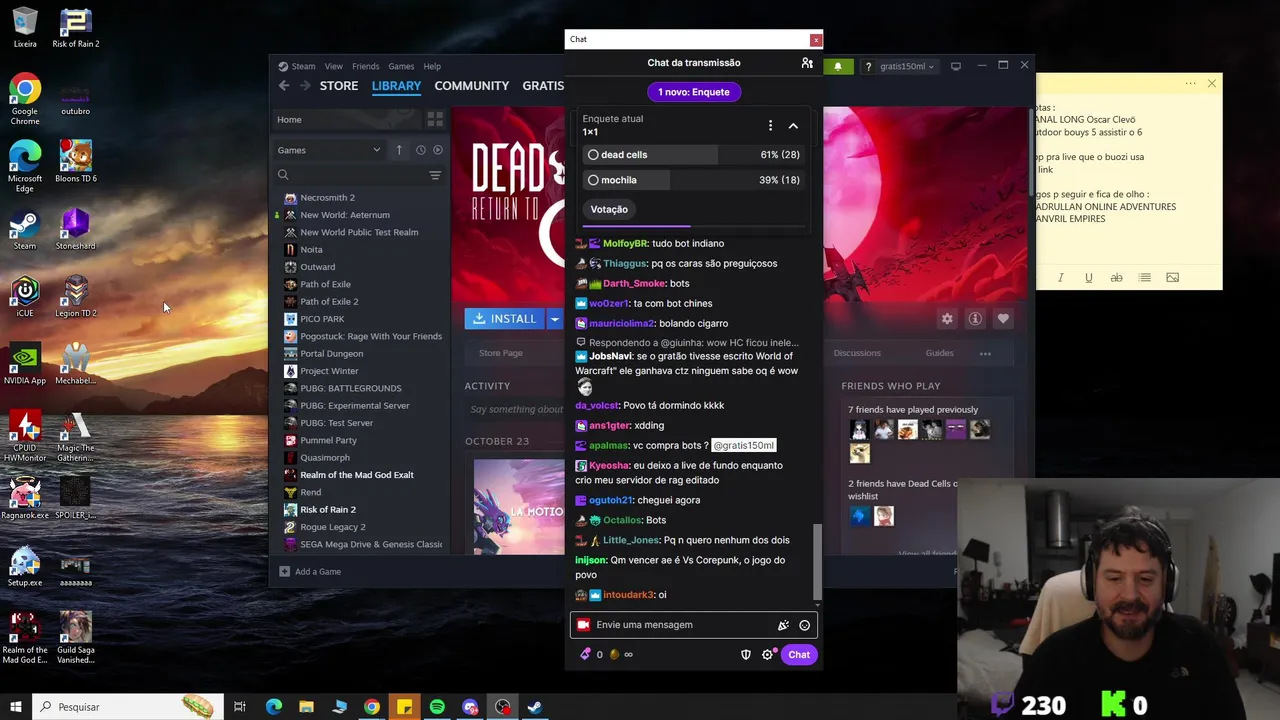
Task: Click the play-ready filter icon in Games header
Action: click(438, 150)
